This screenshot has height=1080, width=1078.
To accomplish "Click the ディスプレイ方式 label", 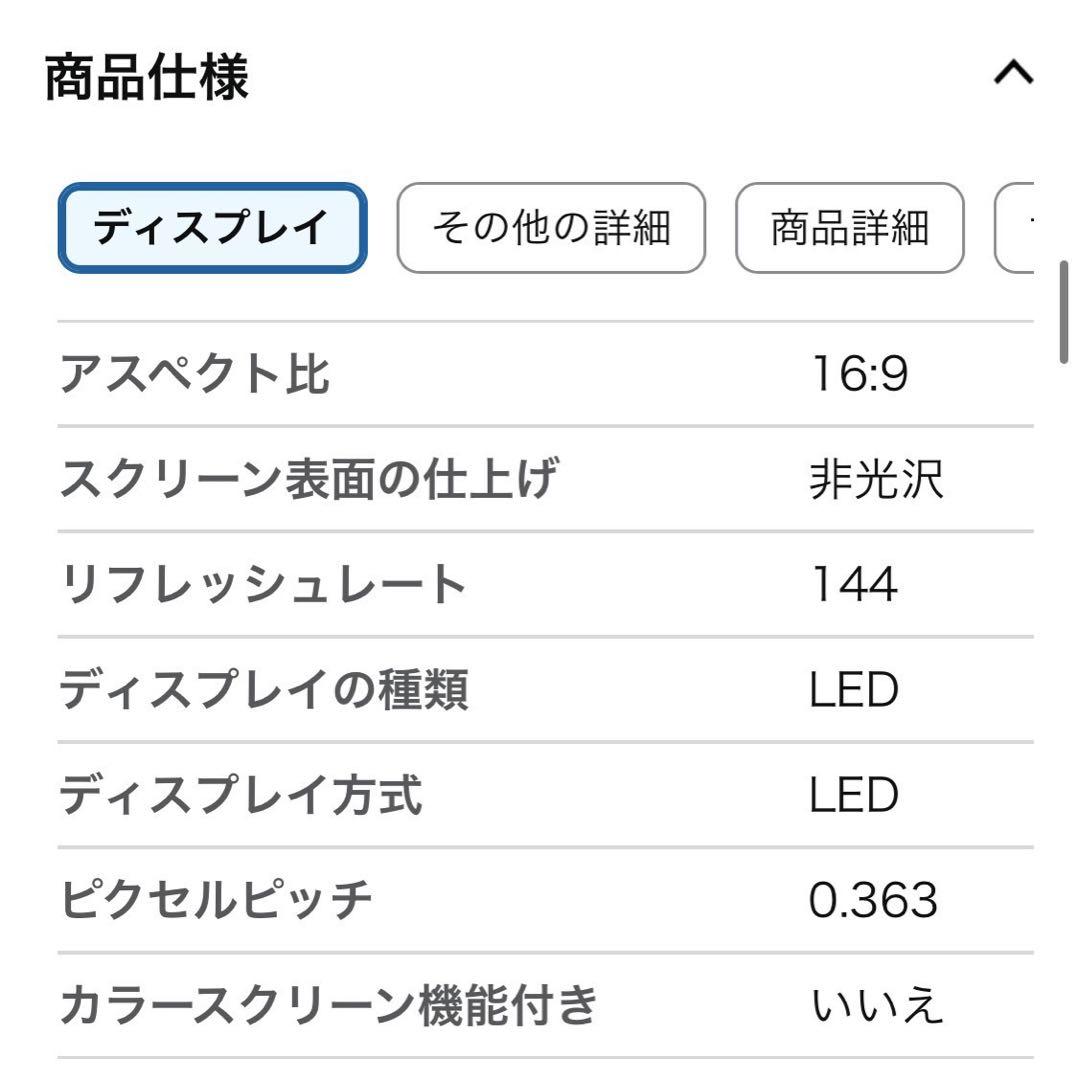I will pyautogui.click(x=241, y=795).
